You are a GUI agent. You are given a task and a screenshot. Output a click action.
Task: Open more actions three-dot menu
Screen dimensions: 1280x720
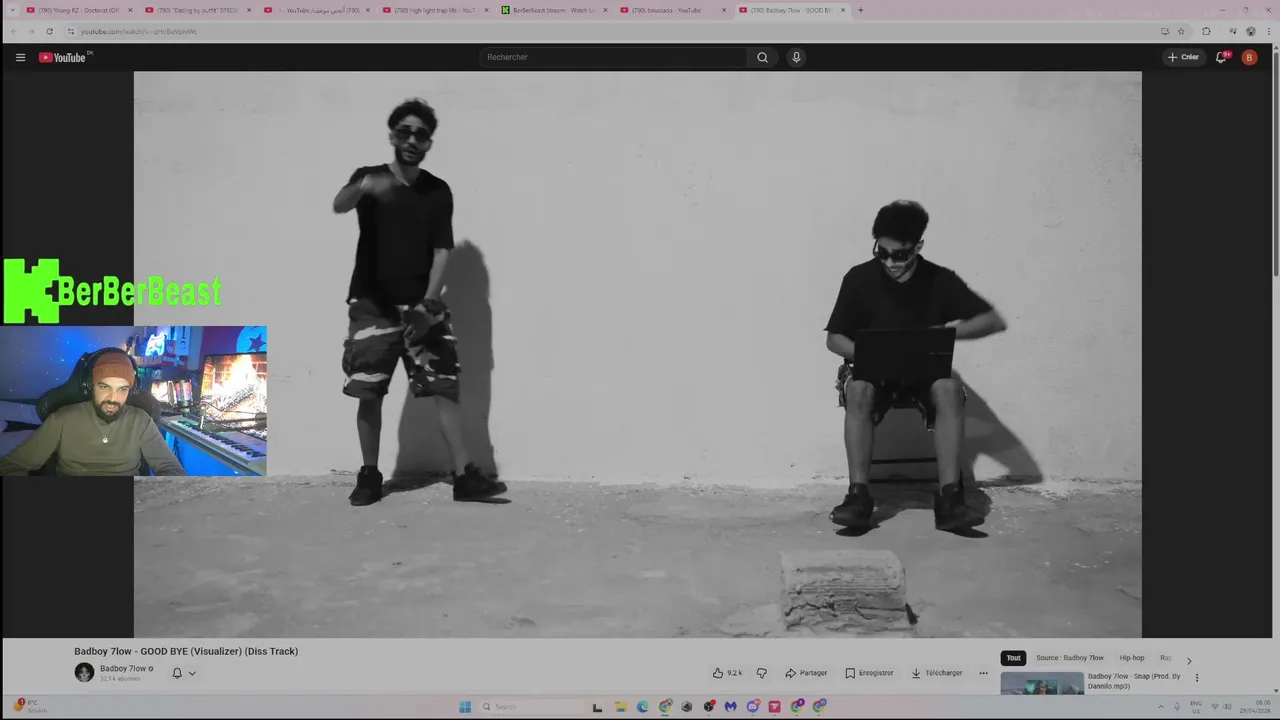[983, 673]
